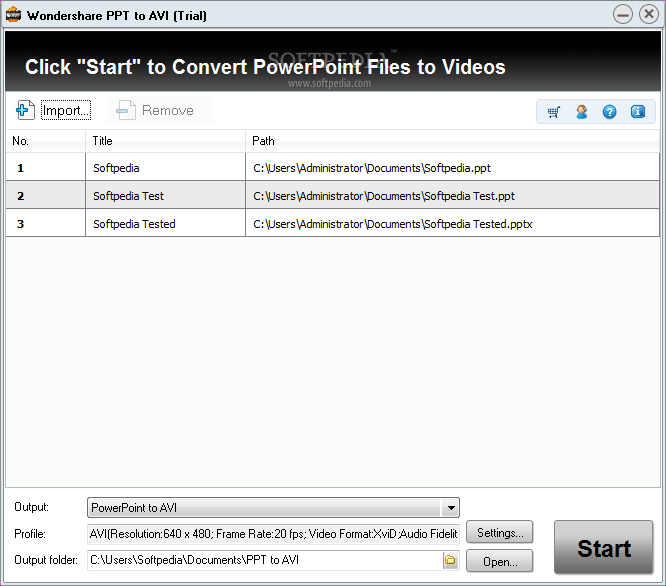
Task: Click the Output folder path field
Action: coord(265,560)
